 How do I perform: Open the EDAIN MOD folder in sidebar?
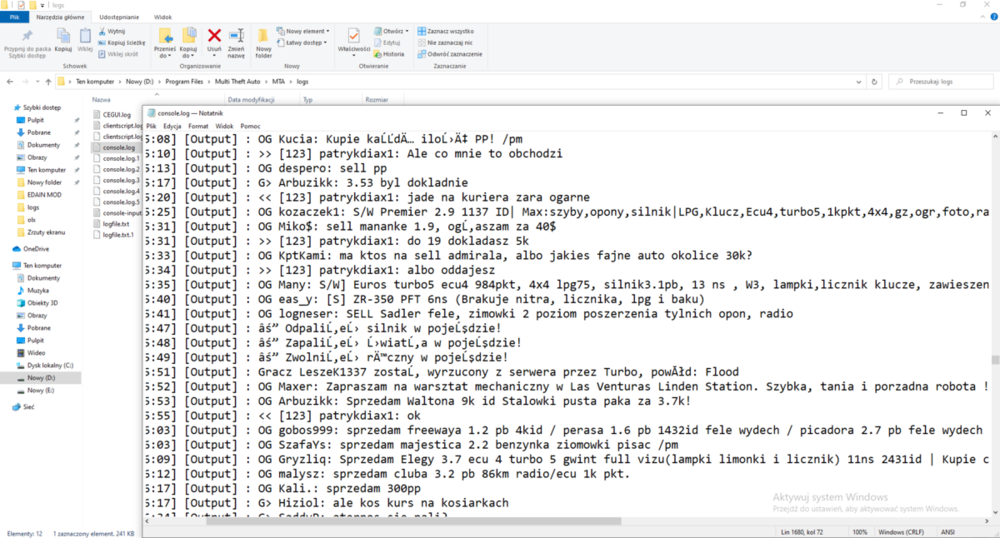pyautogui.click(x=39, y=195)
